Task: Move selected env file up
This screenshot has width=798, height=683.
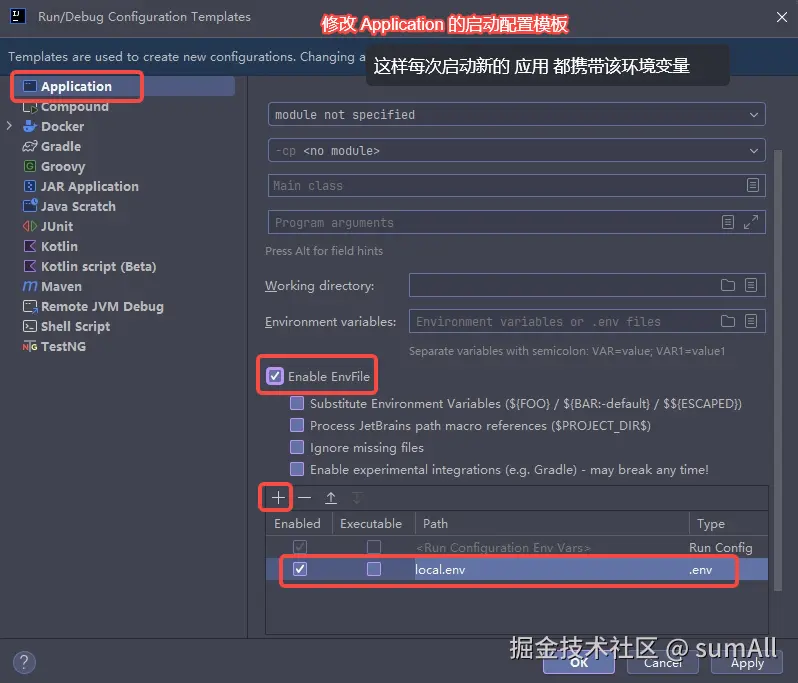Action: tap(331, 498)
